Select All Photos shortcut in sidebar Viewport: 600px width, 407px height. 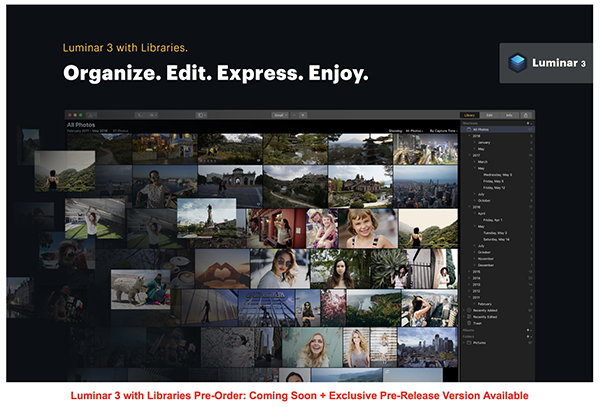pos(498,130)
